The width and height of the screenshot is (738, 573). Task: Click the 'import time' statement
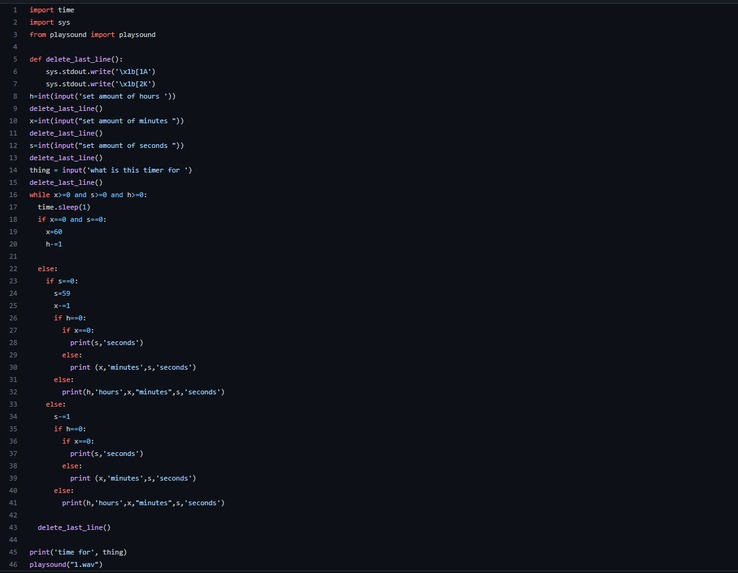click(52, 10)
